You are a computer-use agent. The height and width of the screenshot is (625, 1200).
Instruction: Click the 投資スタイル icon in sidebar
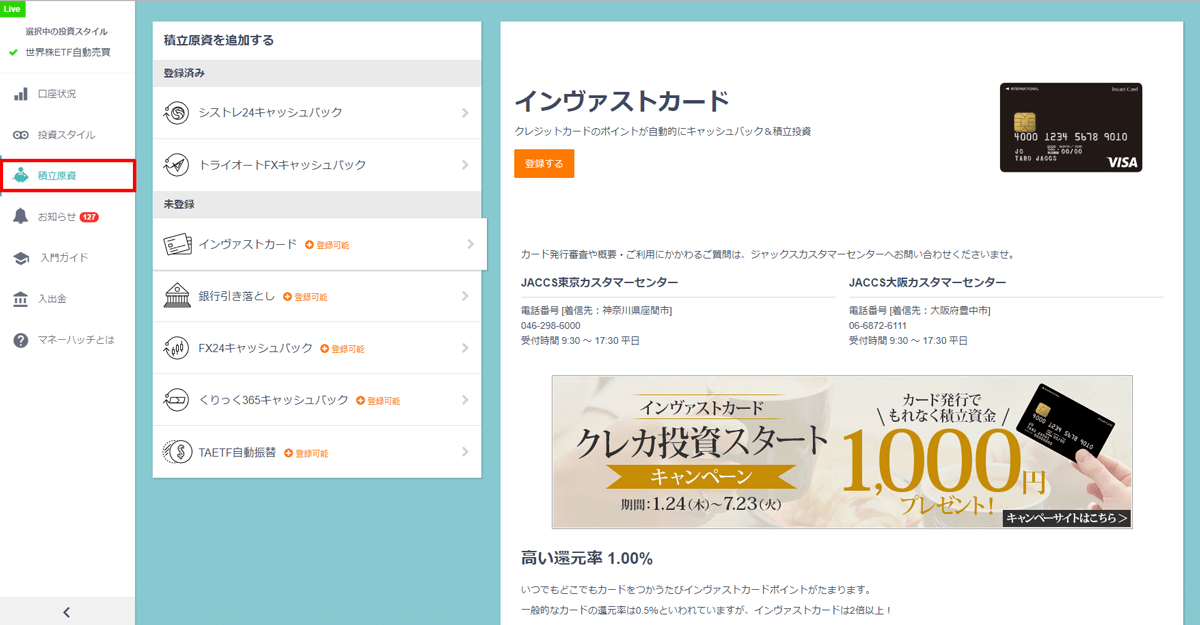20,135
